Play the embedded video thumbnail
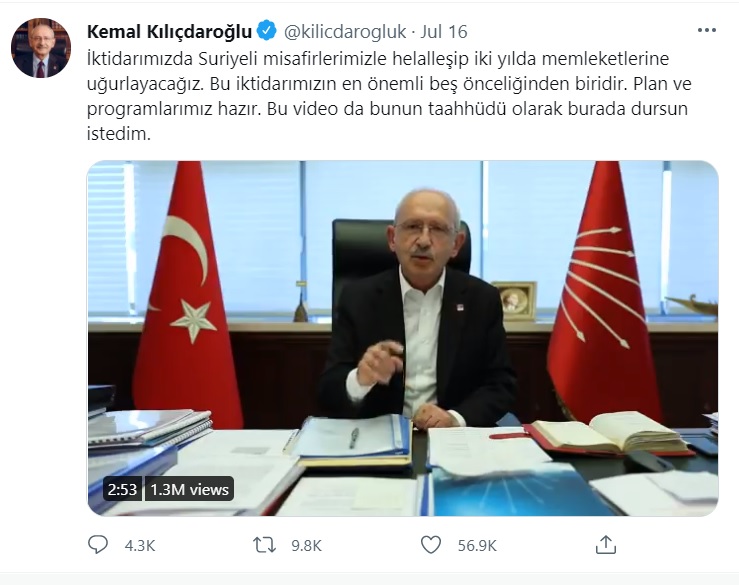Image resolution: width=739 pixels, height=585 pixels. (403, 338)
